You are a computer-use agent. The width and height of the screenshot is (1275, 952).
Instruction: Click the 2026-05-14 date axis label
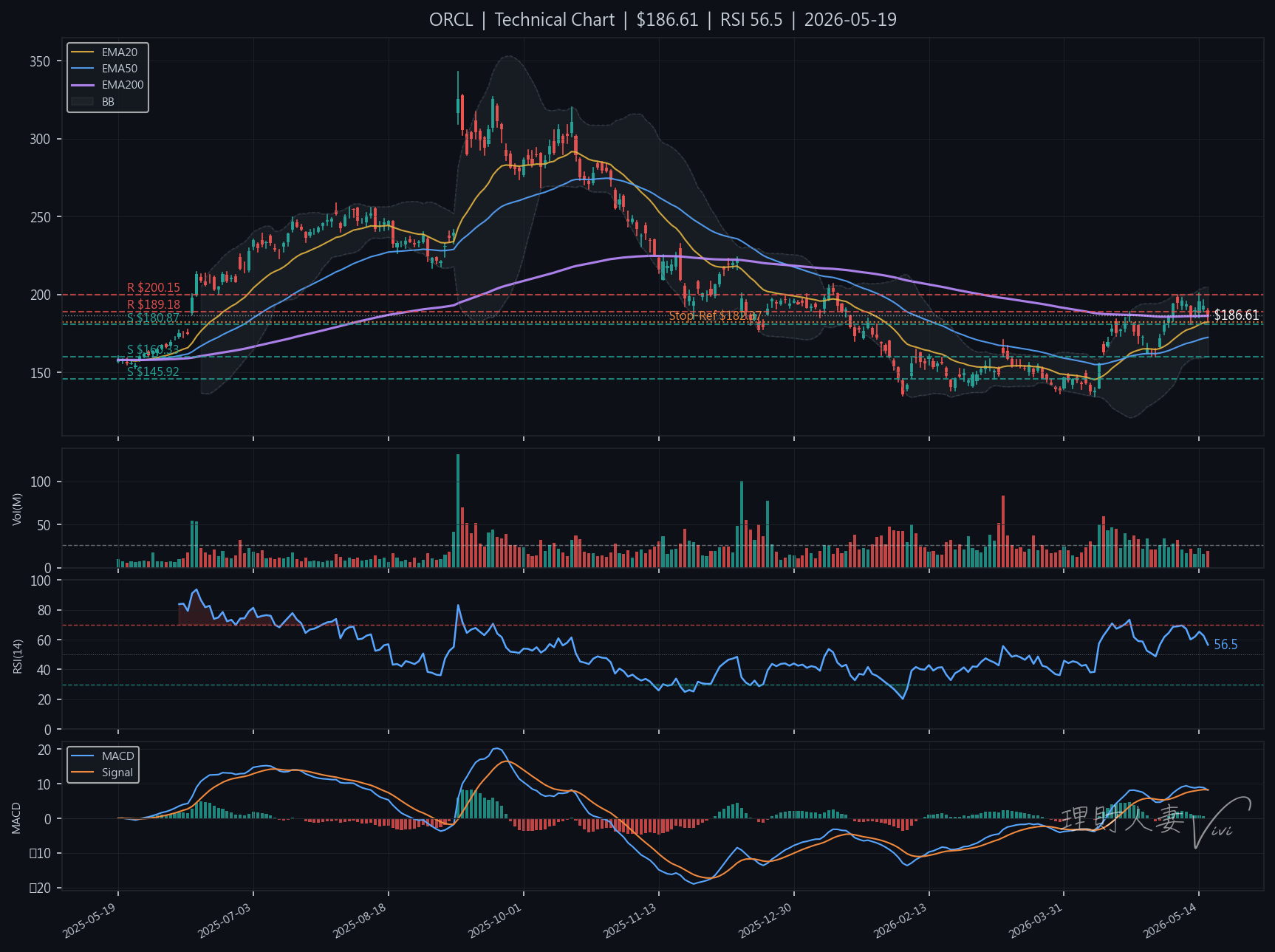1171,920
